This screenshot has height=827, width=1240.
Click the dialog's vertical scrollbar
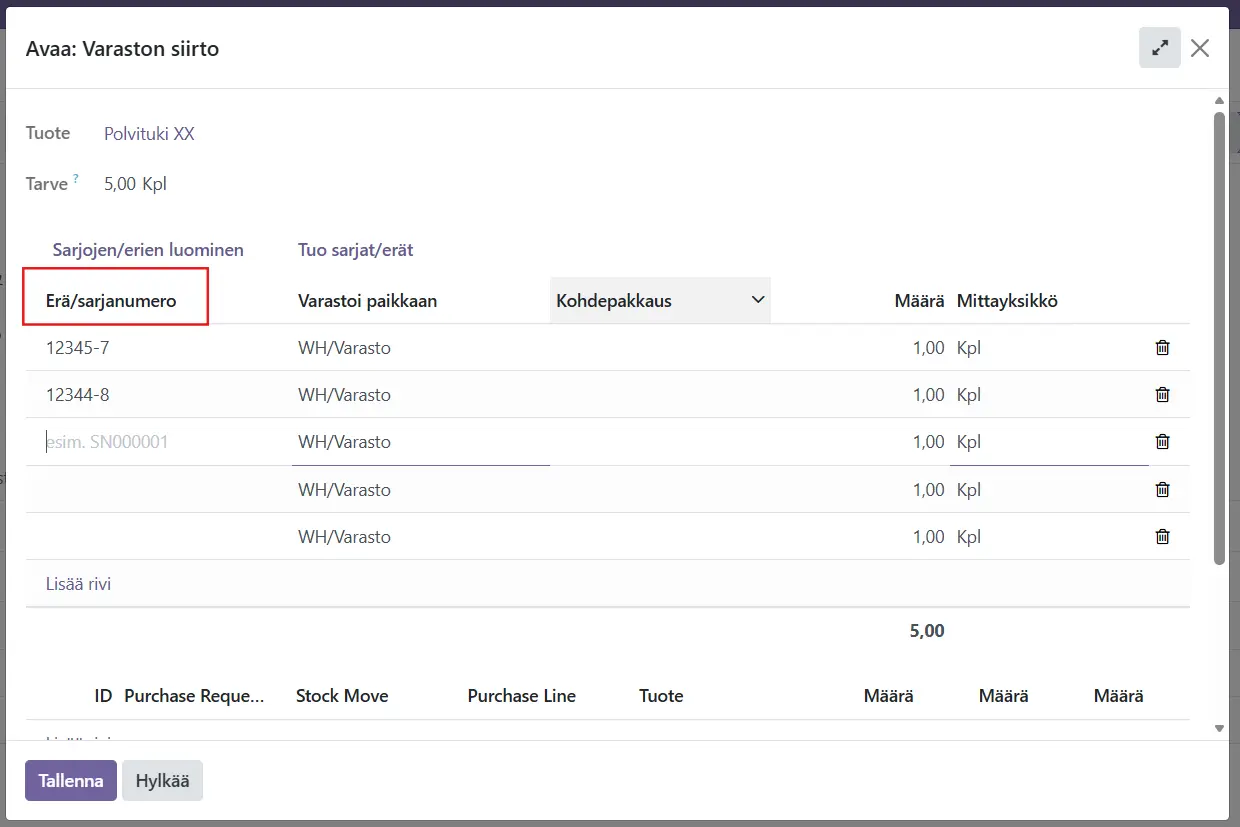[x=1218, y=340]
